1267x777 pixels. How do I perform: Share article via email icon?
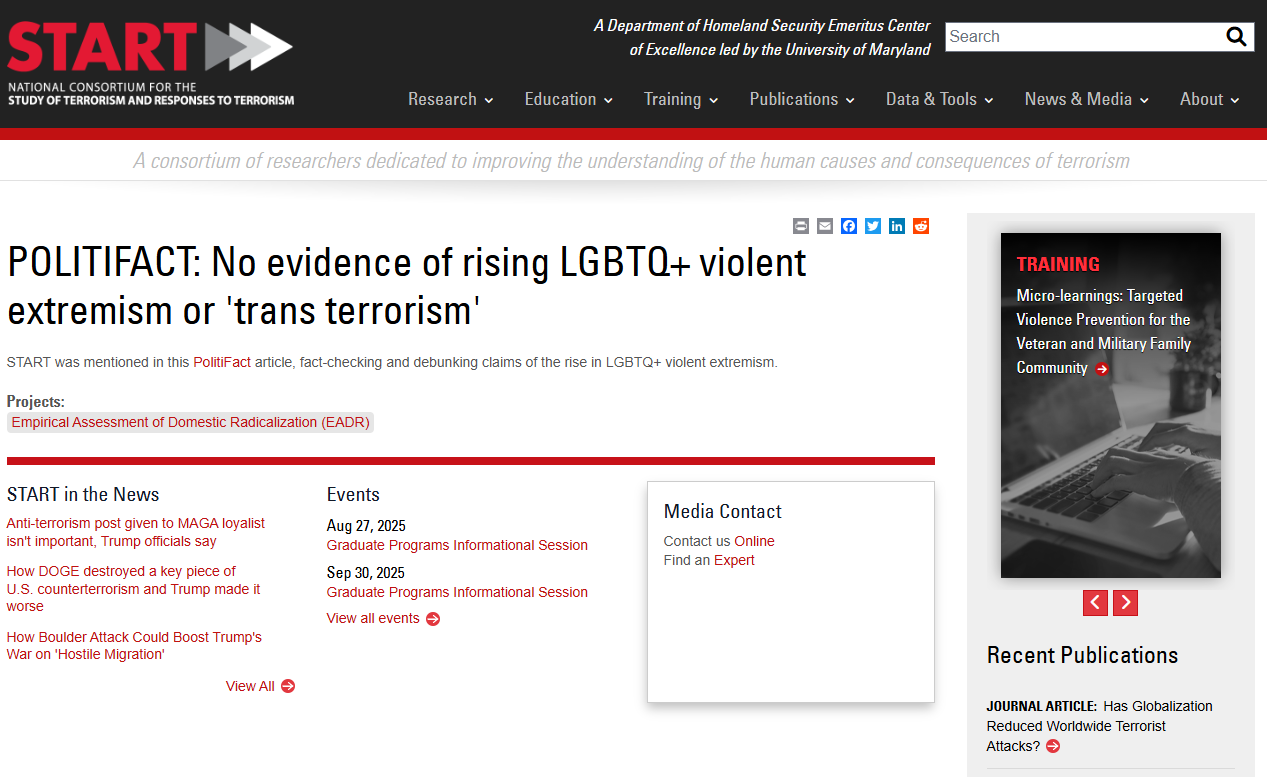click(x=825, y=226)
